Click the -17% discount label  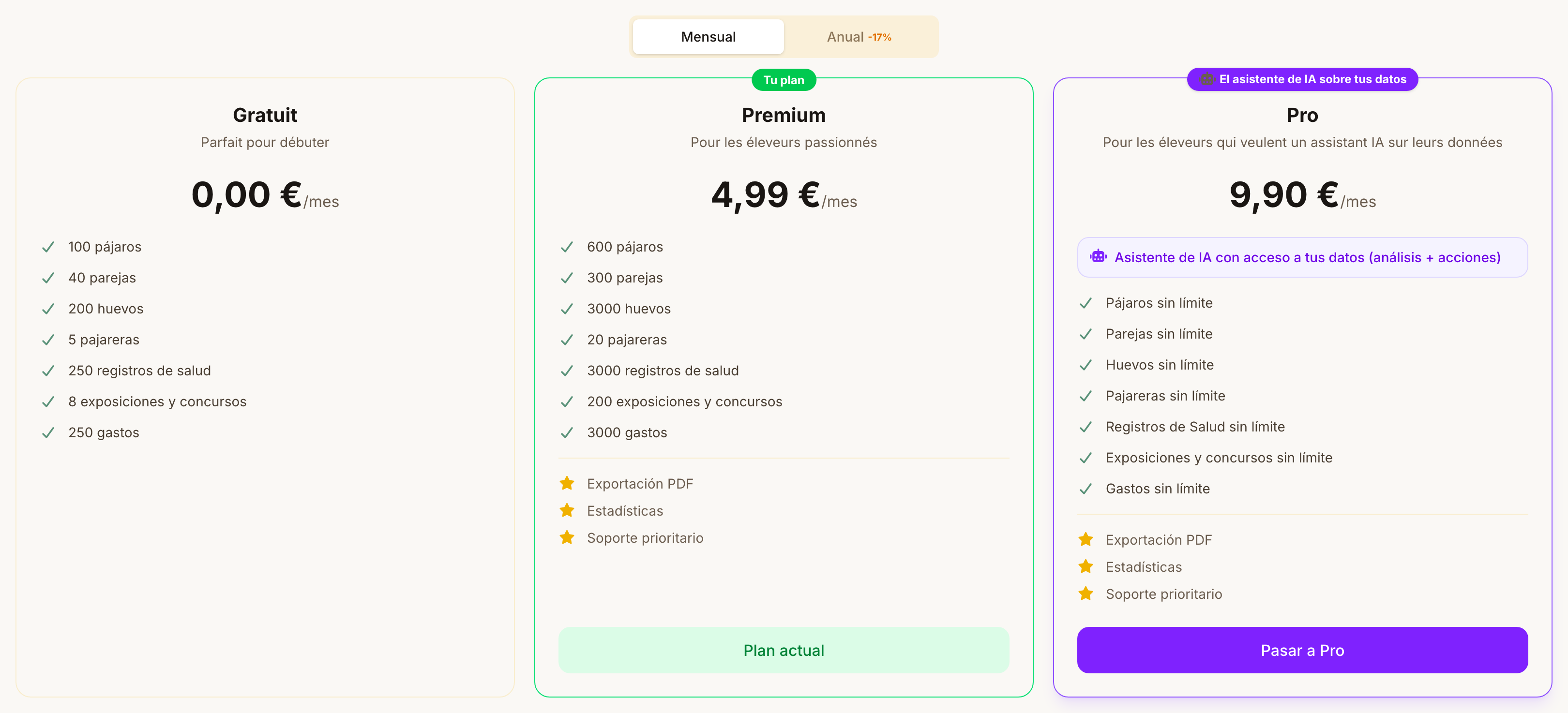pyautogui.click(x=879, y=37)
